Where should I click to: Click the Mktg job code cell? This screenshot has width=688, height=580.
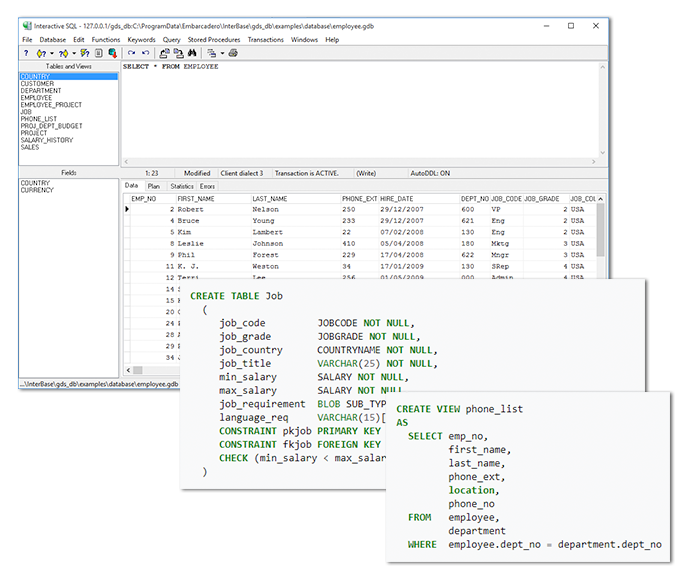point(500,243)
